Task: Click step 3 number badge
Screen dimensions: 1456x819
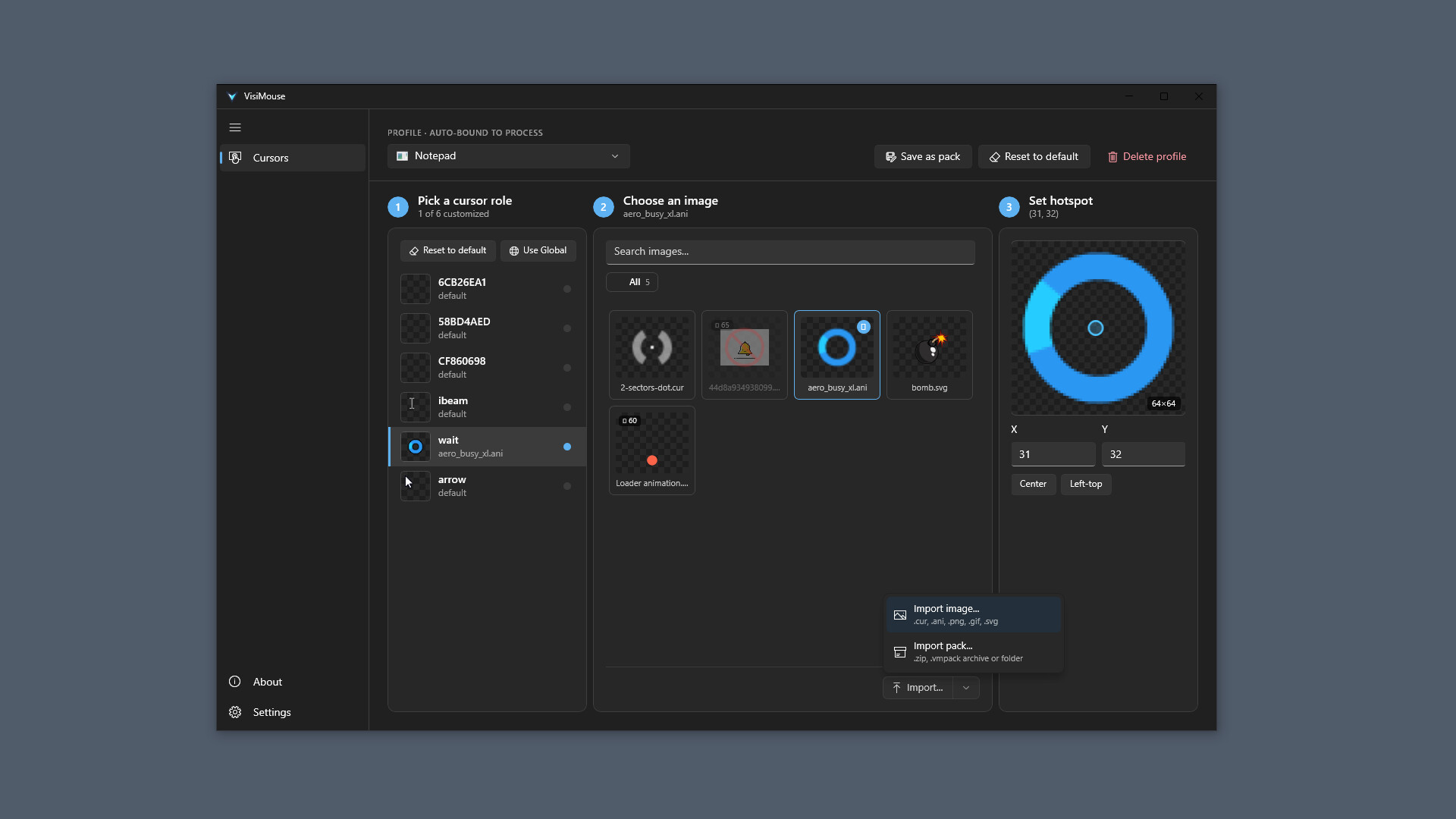Action: [1009, 207]
